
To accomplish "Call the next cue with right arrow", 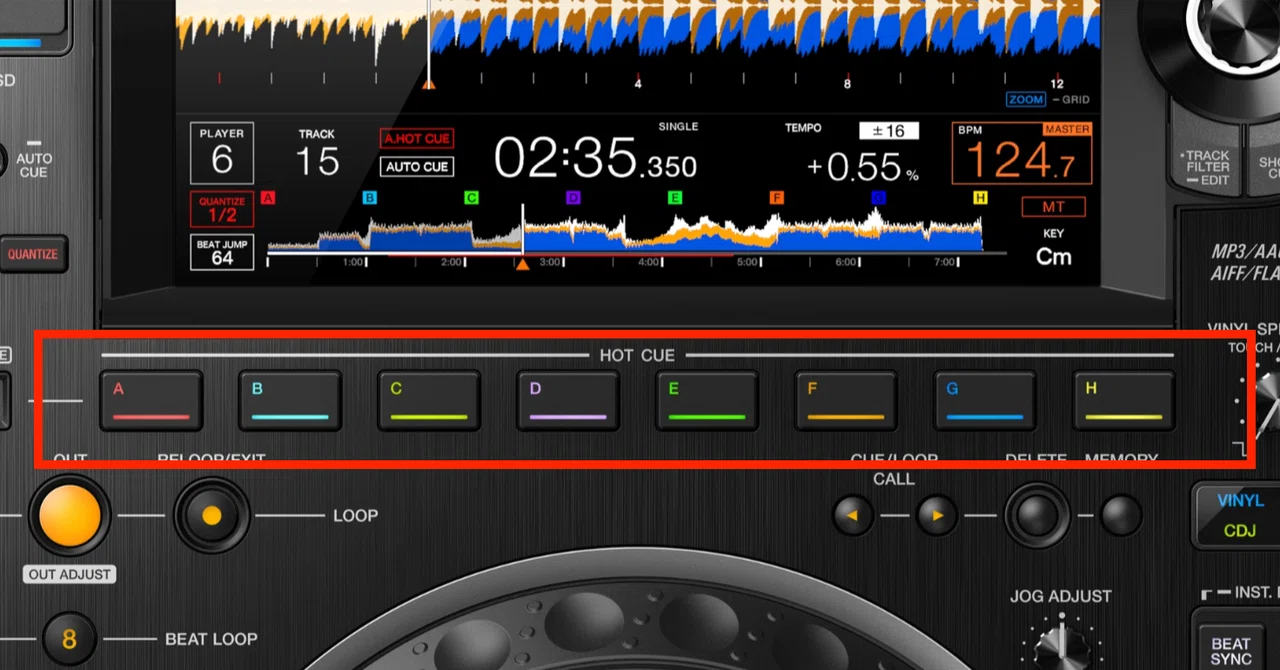I will pos(938,516).
